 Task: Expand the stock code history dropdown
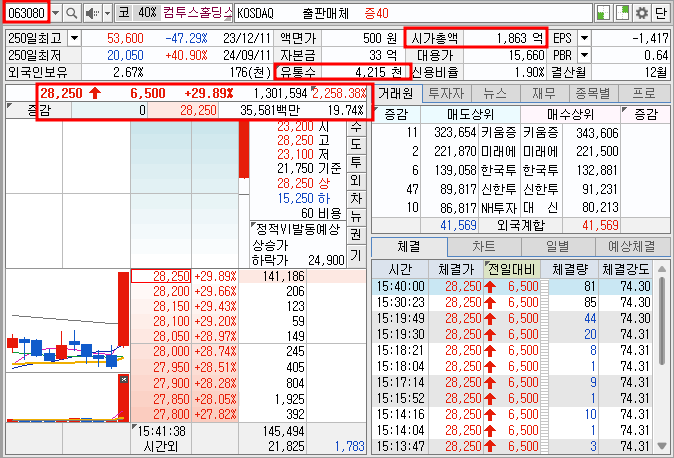55,13
